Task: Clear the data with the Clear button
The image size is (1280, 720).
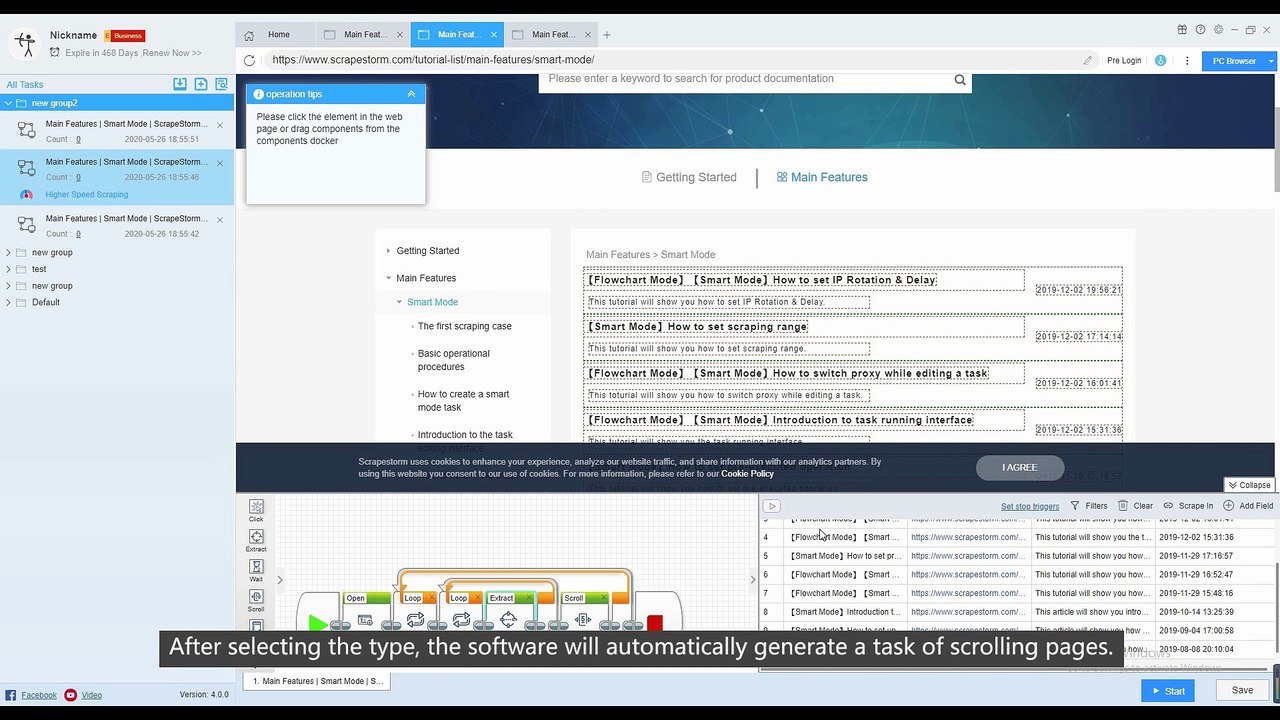Action: click(x=1136, y=506)
